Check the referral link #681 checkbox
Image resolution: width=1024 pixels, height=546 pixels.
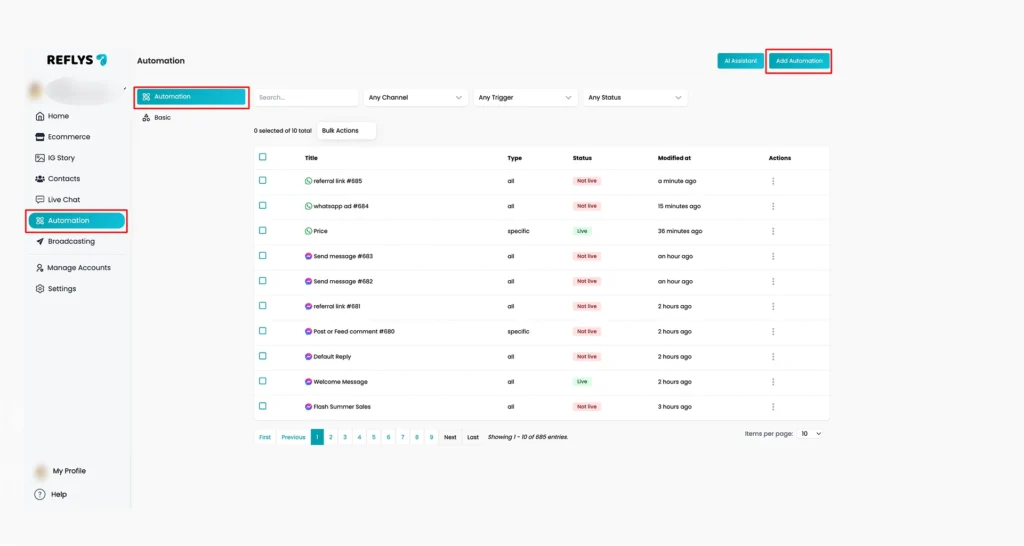point(263,306)
